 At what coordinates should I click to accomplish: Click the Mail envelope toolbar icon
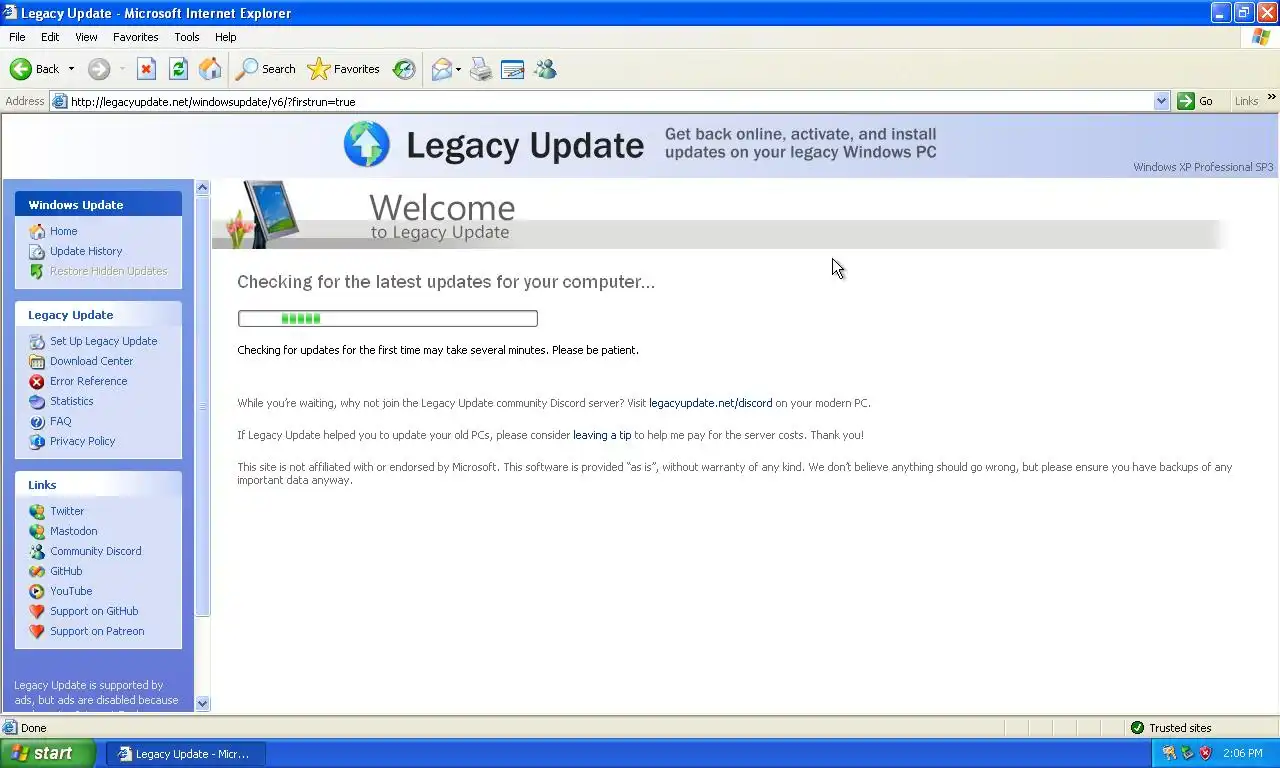(441, 69)
